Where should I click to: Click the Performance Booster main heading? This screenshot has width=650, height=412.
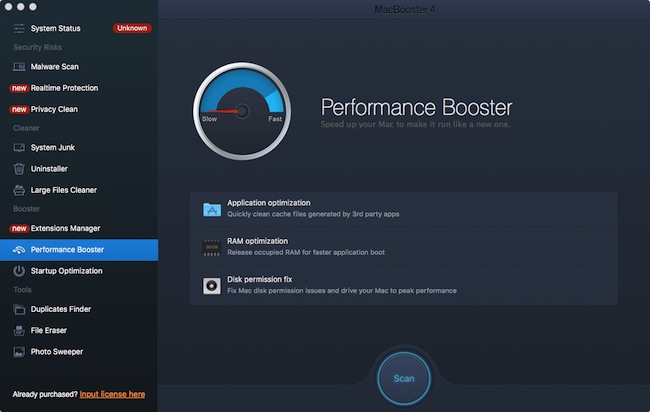(x=417, y=108)
